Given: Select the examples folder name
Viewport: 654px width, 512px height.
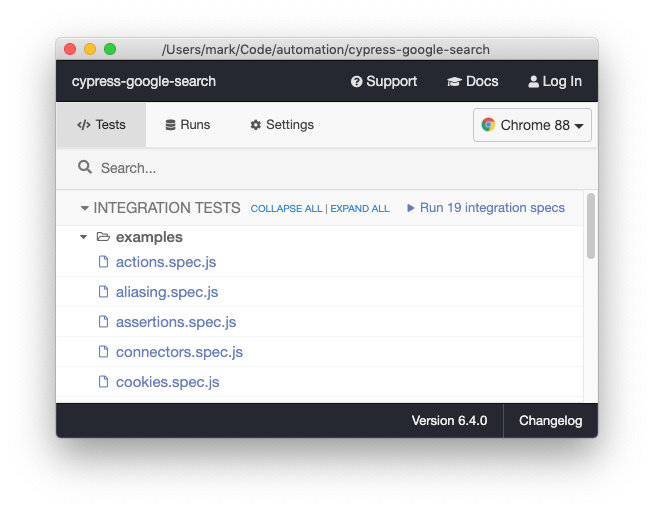Looking at the screenshot, I should point(149,237).
